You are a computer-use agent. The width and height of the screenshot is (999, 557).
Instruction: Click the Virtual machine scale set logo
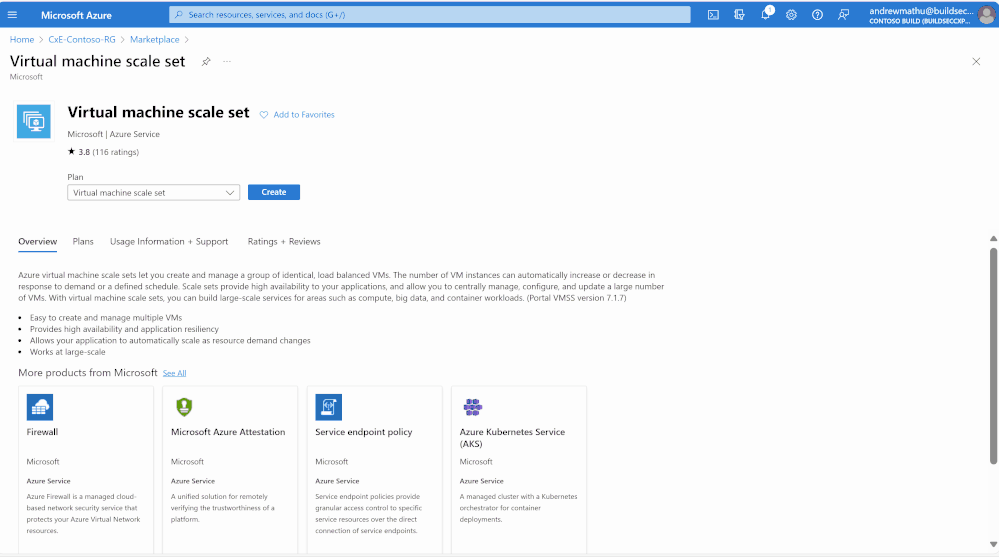34,121
